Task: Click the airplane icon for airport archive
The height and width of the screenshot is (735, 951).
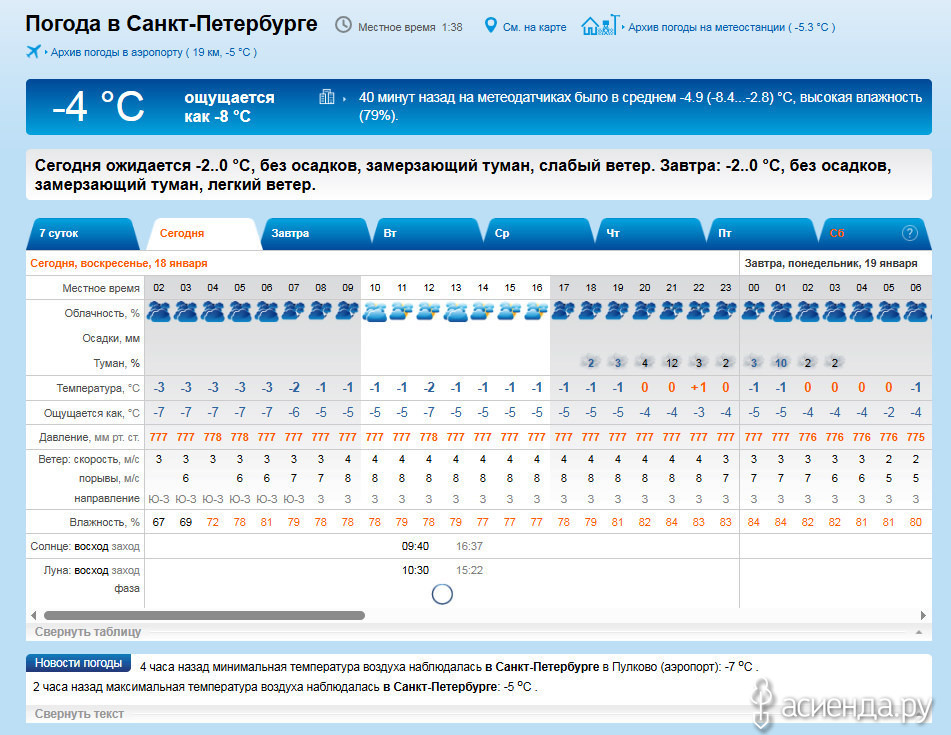Action: pyautogui.click(x=33, y=51)
